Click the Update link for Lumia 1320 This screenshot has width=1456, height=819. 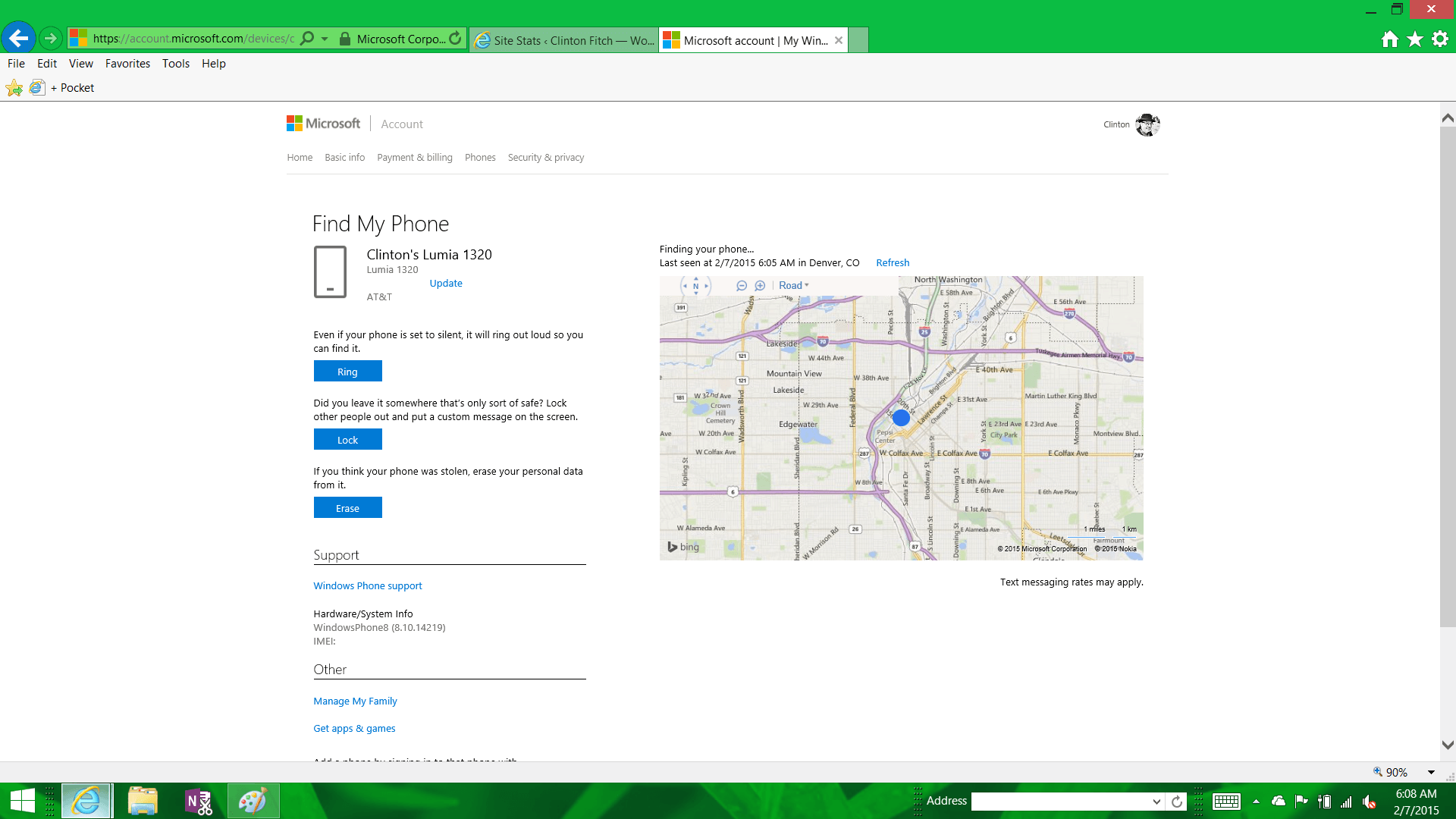(x=446, y=284)
